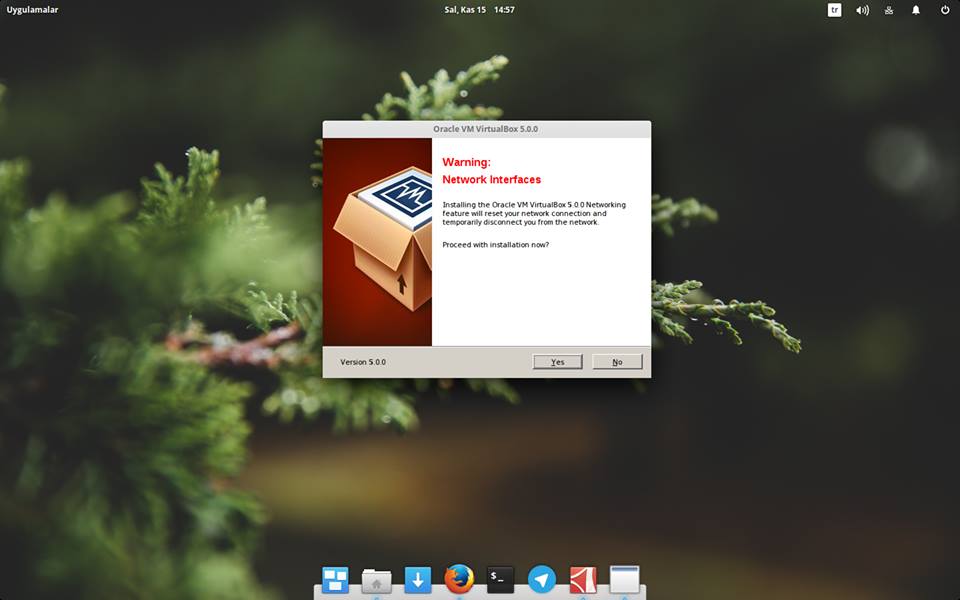This screenshot has height=600, width=960.
Task: Open the Files manager dock icon
Action: point(377,580)
